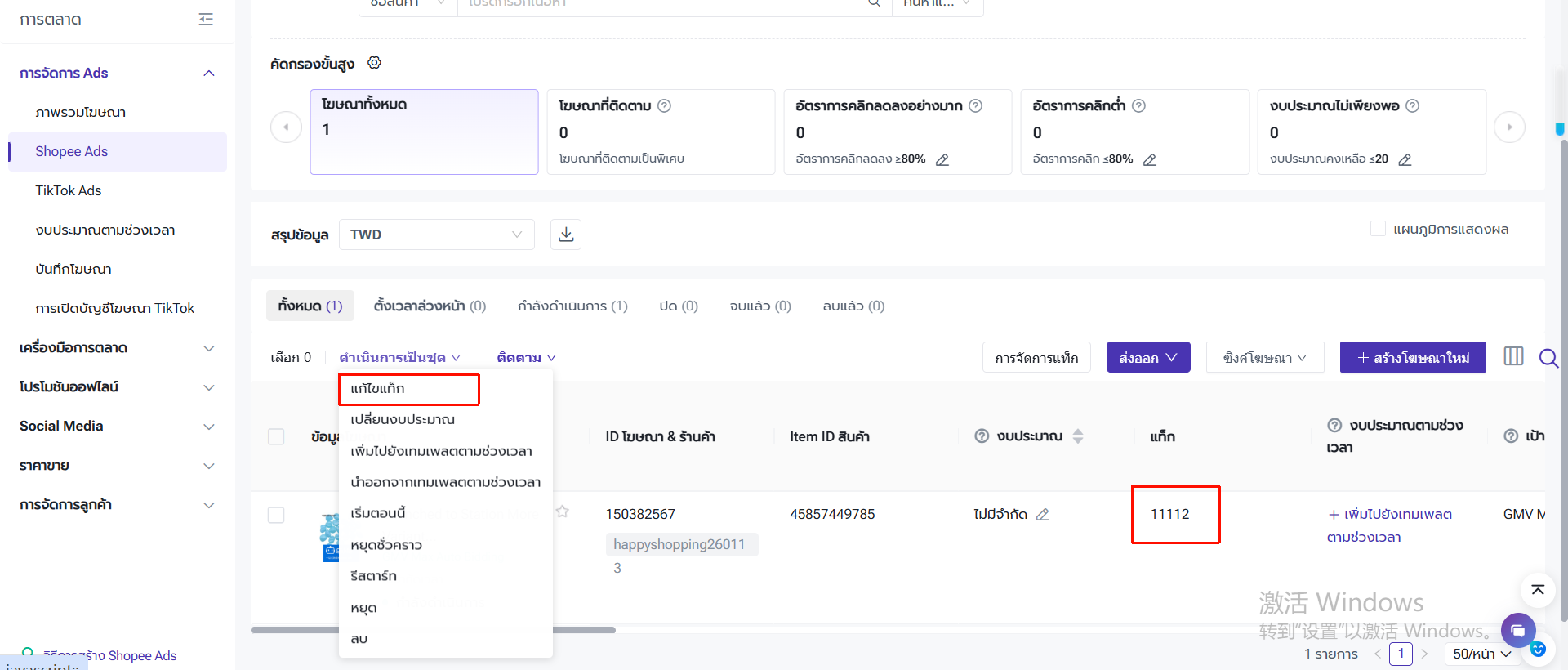The height and width of the screenshot is (670, 1568).
Task: Click the advanced filter settings gear icon
Action: point(374,63)
